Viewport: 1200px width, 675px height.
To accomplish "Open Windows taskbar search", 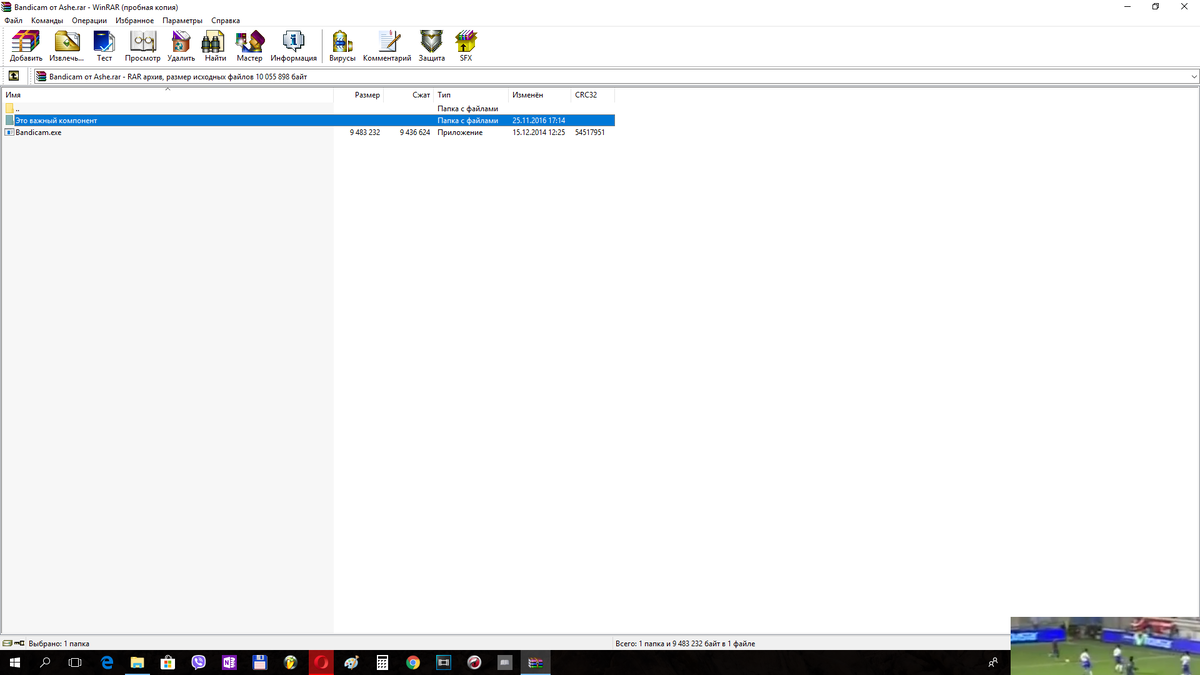I will point(45,662).
